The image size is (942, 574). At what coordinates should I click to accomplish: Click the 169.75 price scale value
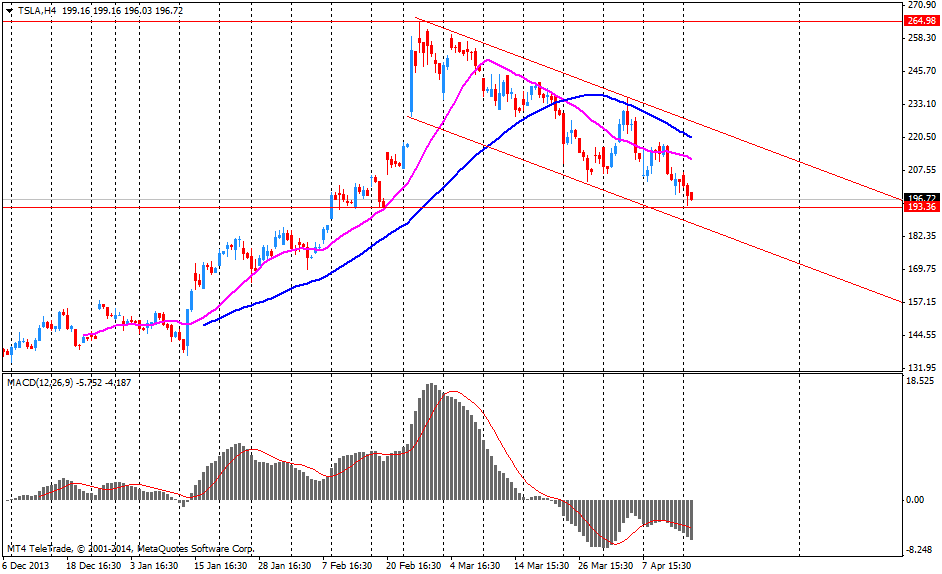click(x=922, y=269)
